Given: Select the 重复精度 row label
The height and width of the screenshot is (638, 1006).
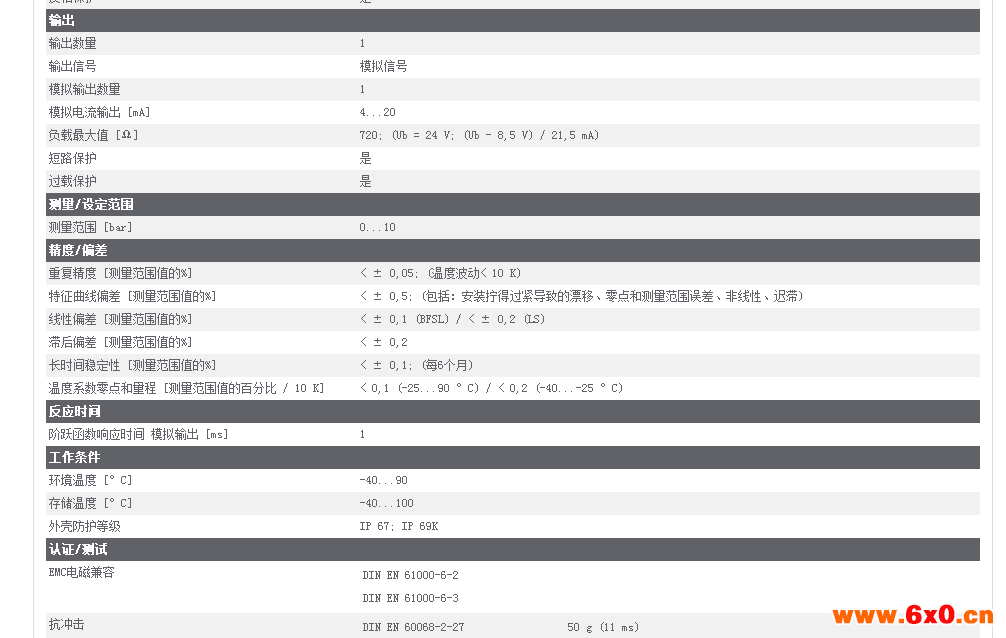Looking at the screenshot, I should point(120,273).
